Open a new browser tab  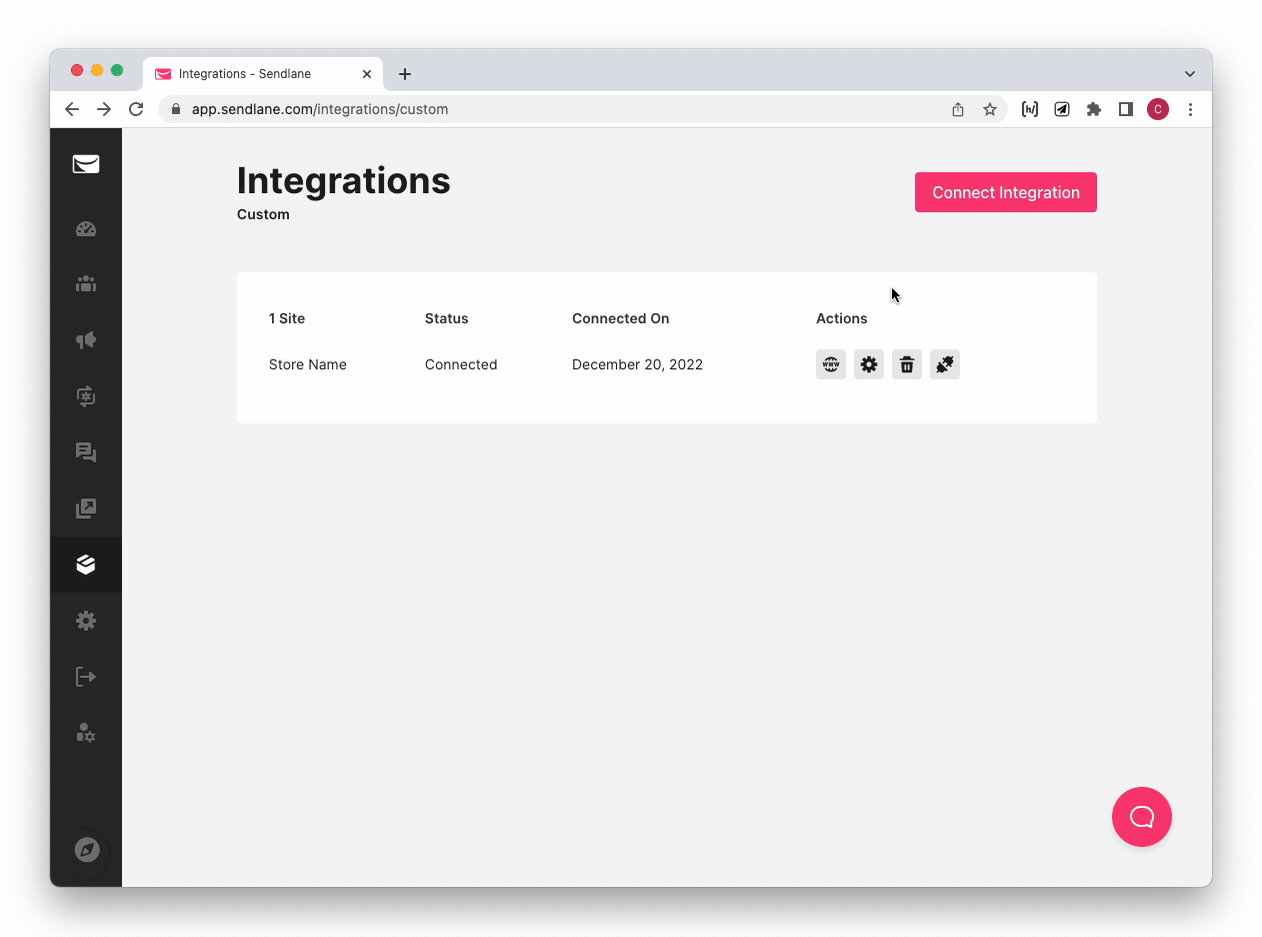tap(405, 74)
